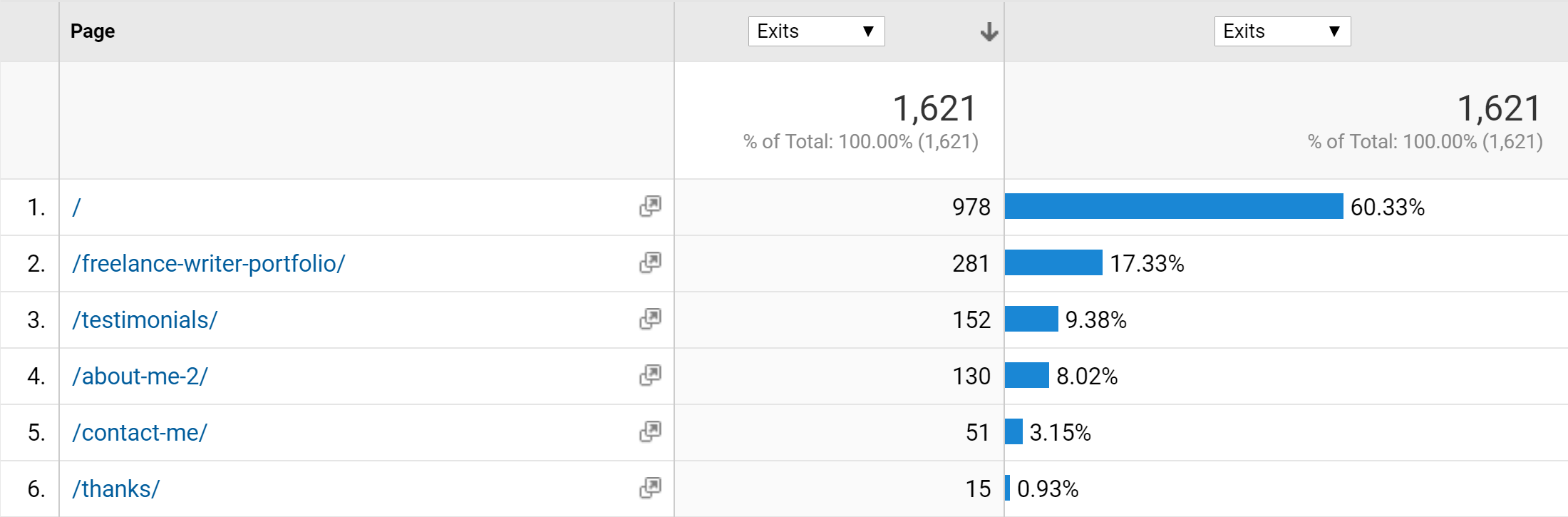Open homepage '/' in new window icon

click(x=650, y=206)
